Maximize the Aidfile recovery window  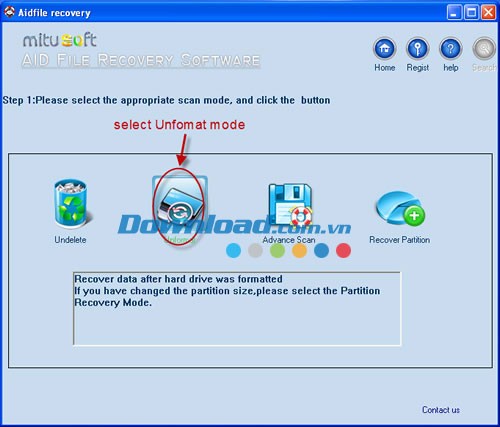471,13
